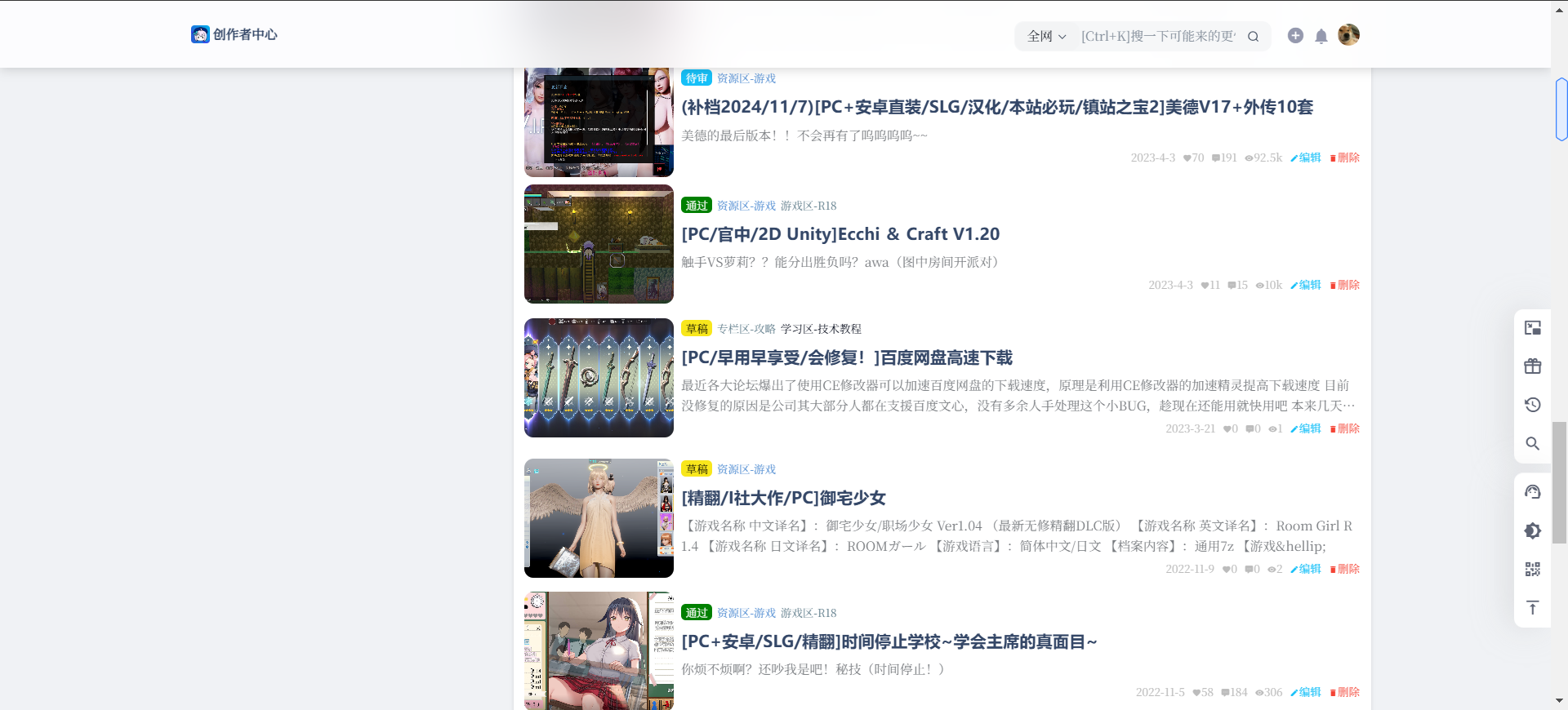Click the picture-in-picture icon in the sidebar
The image size is (1568, 710).
[x=1532, y=328]
